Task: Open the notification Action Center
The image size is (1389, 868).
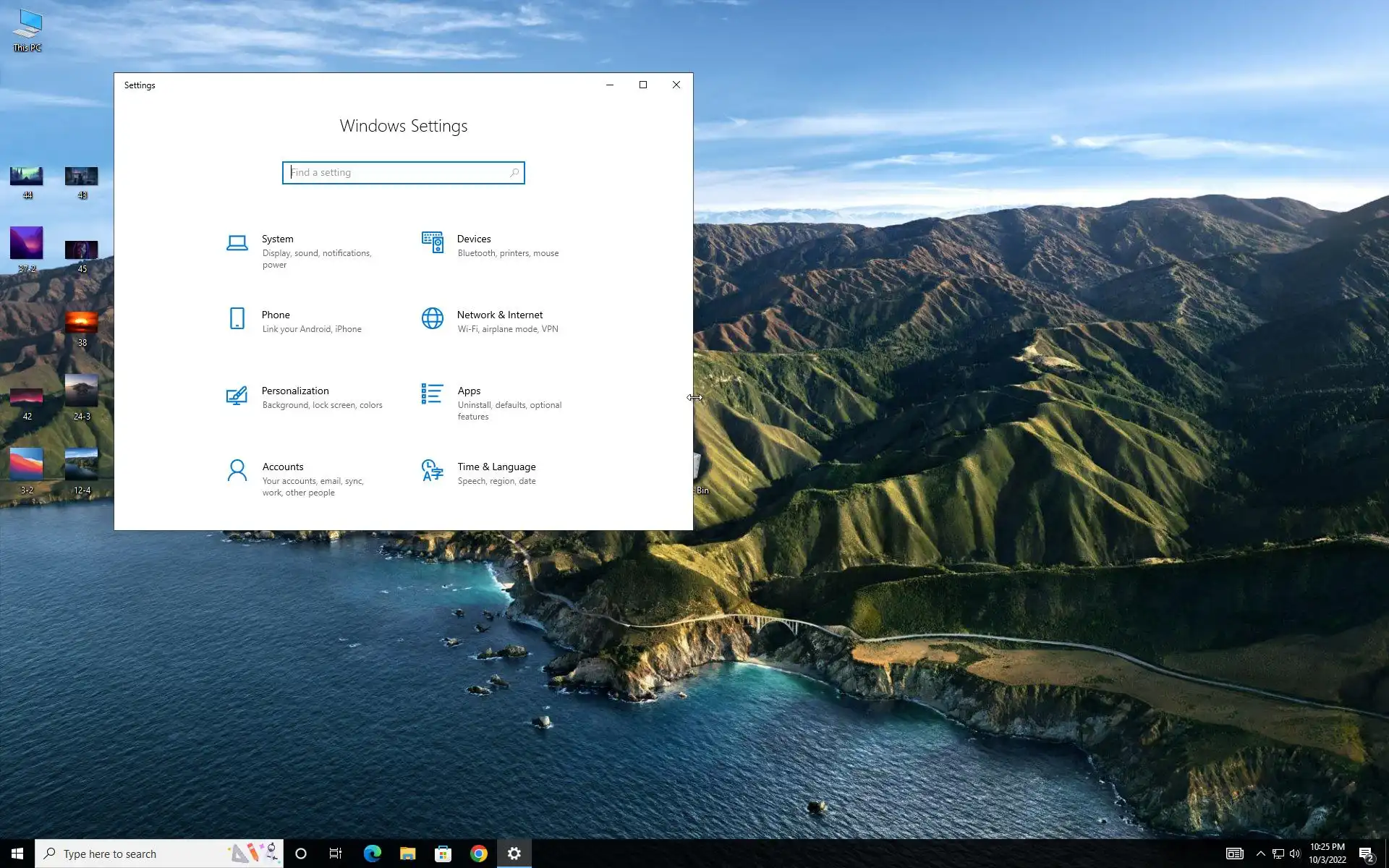Action: coord(1366,854)
